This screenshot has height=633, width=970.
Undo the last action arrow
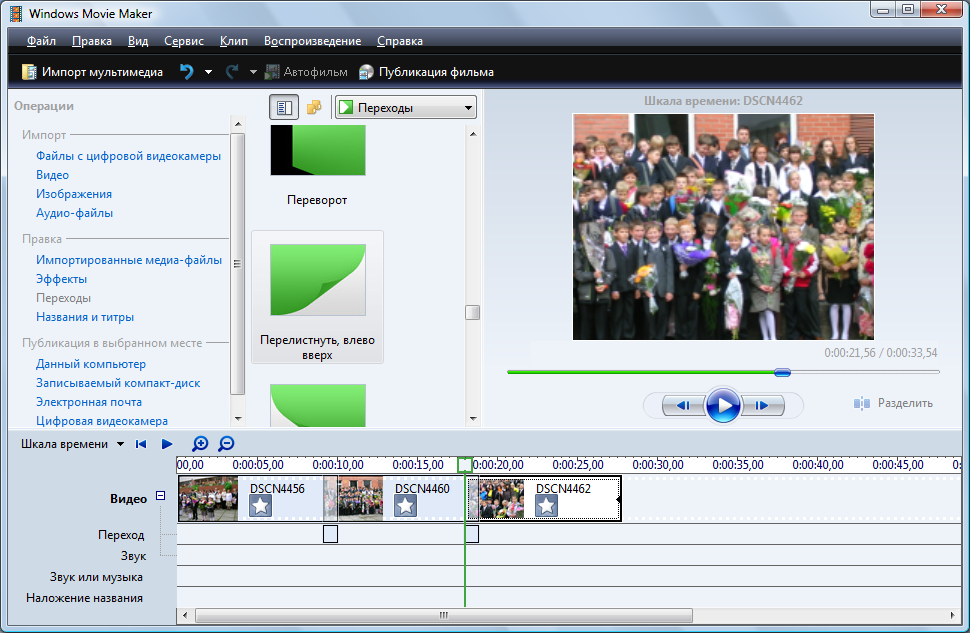pyautogui.click(x=186, y=72)
